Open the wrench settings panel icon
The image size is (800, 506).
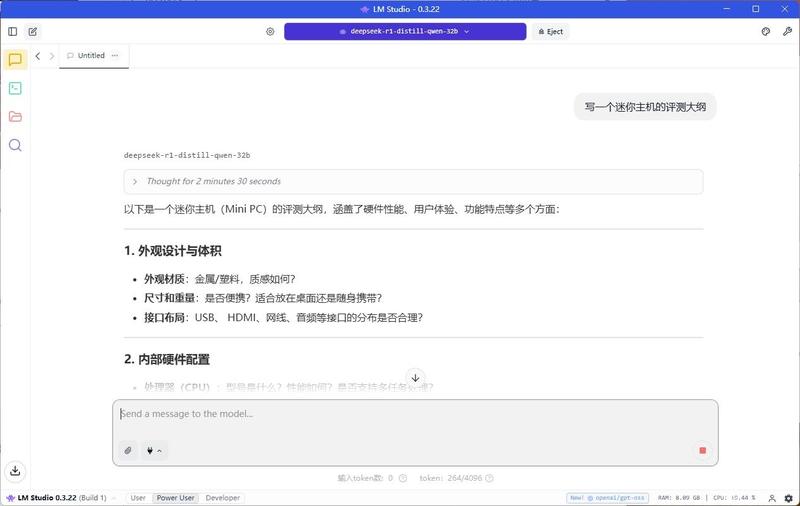(787, 32)
